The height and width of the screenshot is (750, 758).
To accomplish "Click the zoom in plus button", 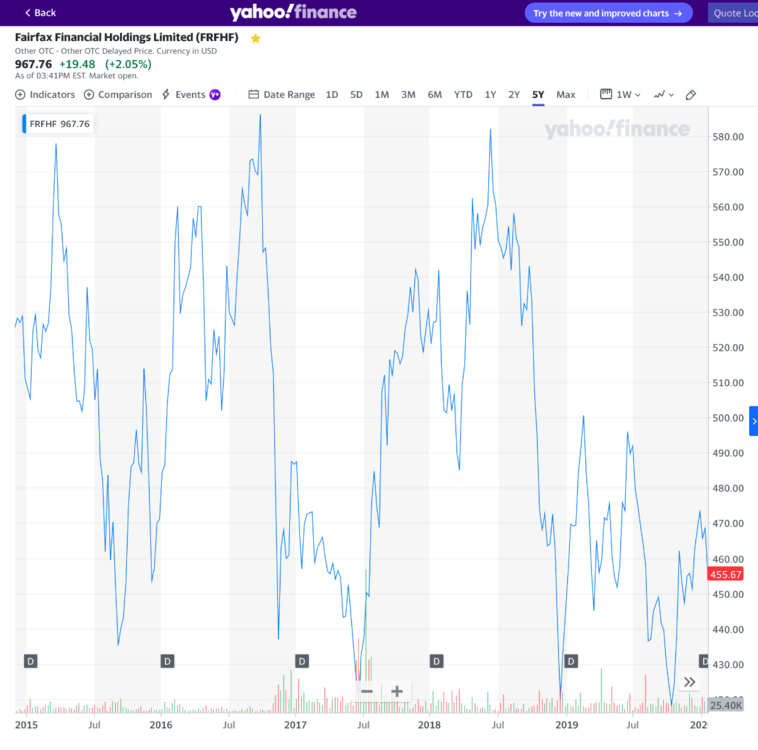I will (x=397, y=691).
